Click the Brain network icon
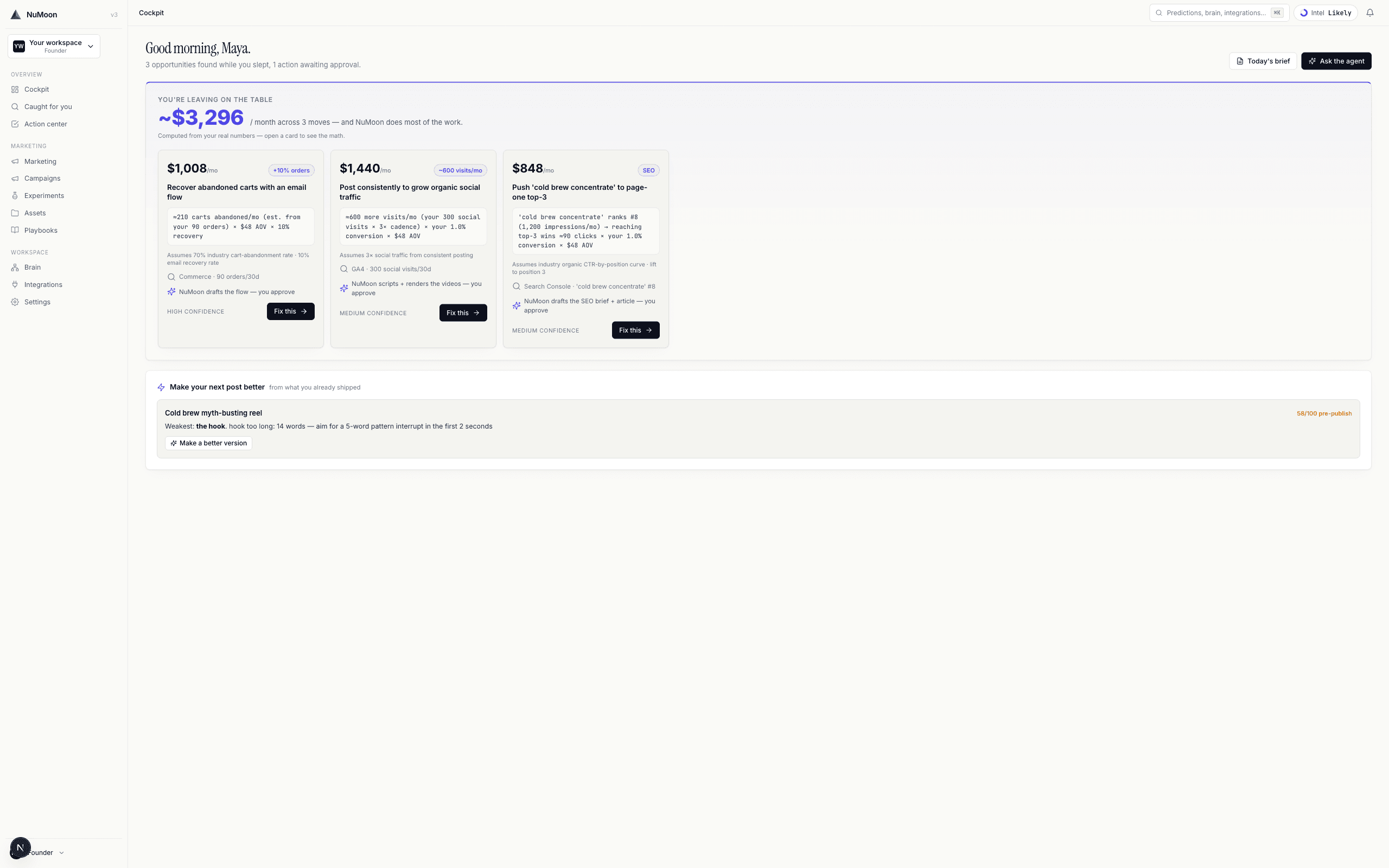Viewport: 1389px width, 868px height. (15, 267)
